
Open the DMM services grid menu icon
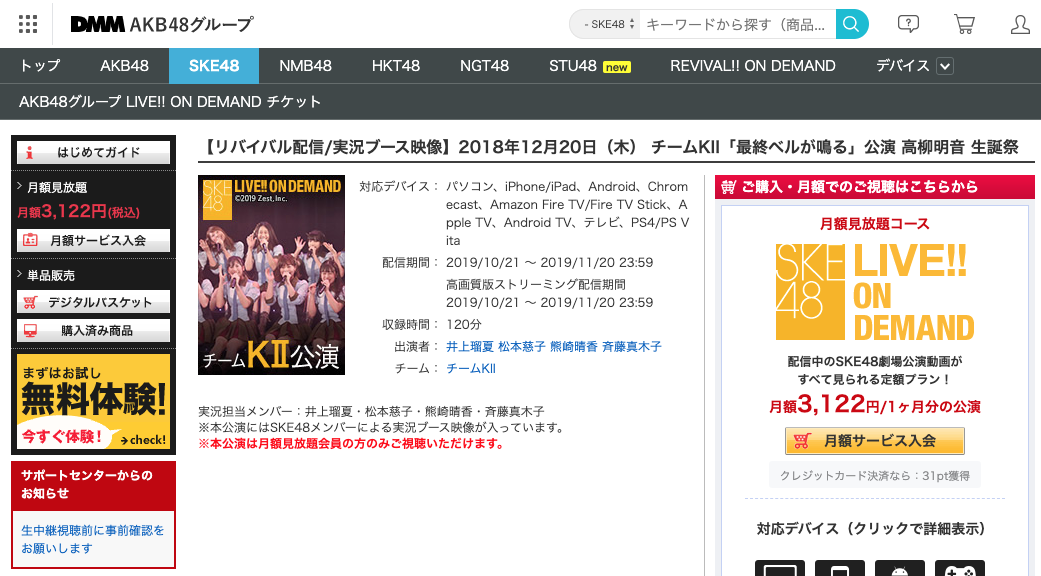point(28,24)
